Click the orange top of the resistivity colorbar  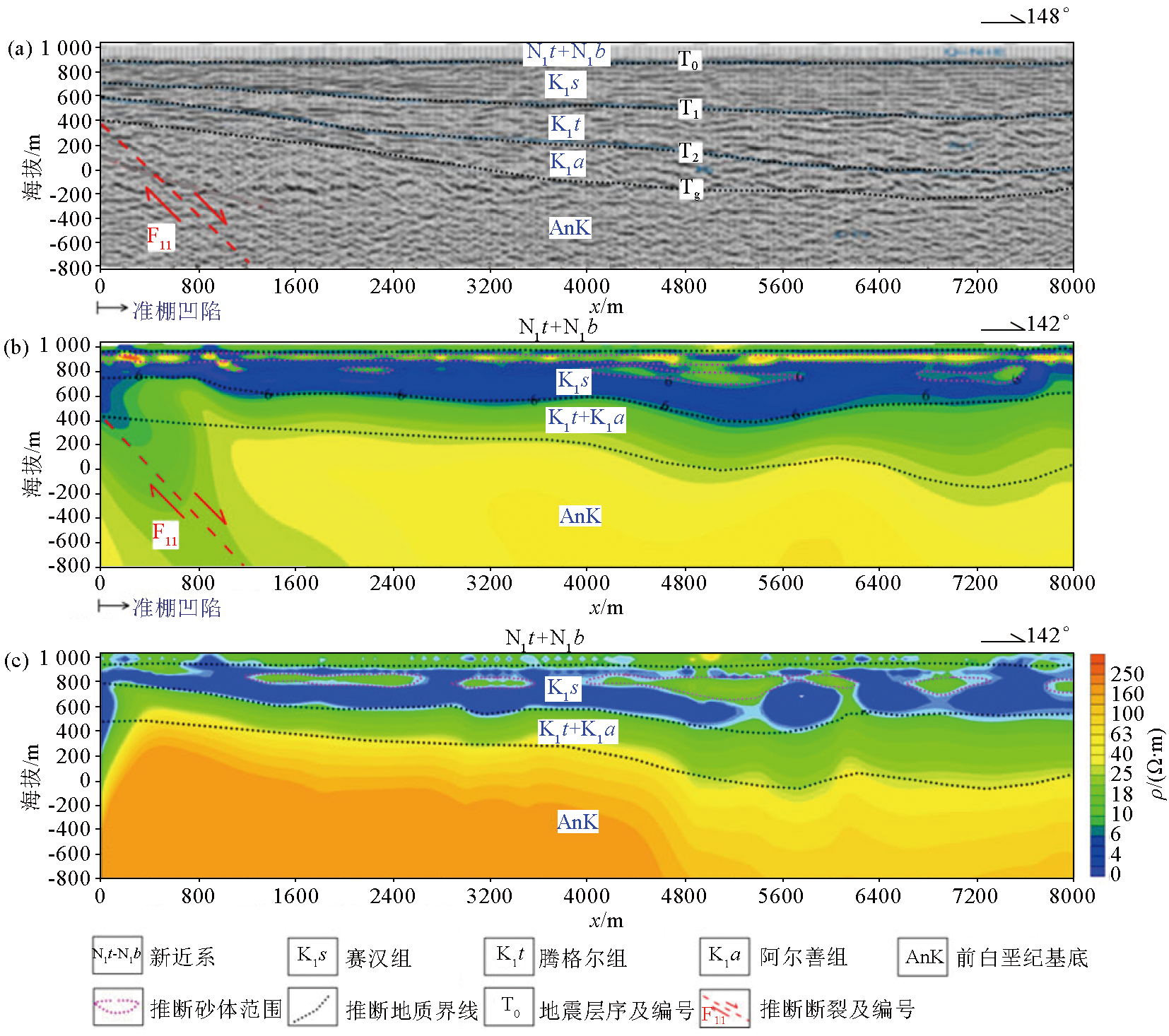click(1097, 661)
